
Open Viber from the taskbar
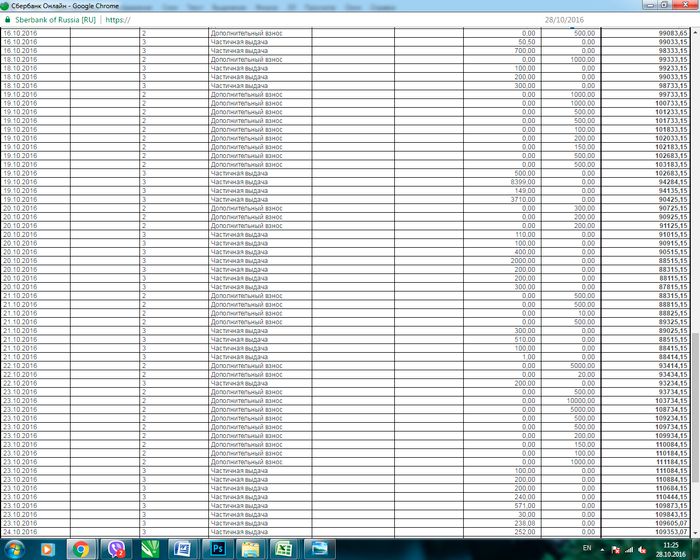pos(116,549)
